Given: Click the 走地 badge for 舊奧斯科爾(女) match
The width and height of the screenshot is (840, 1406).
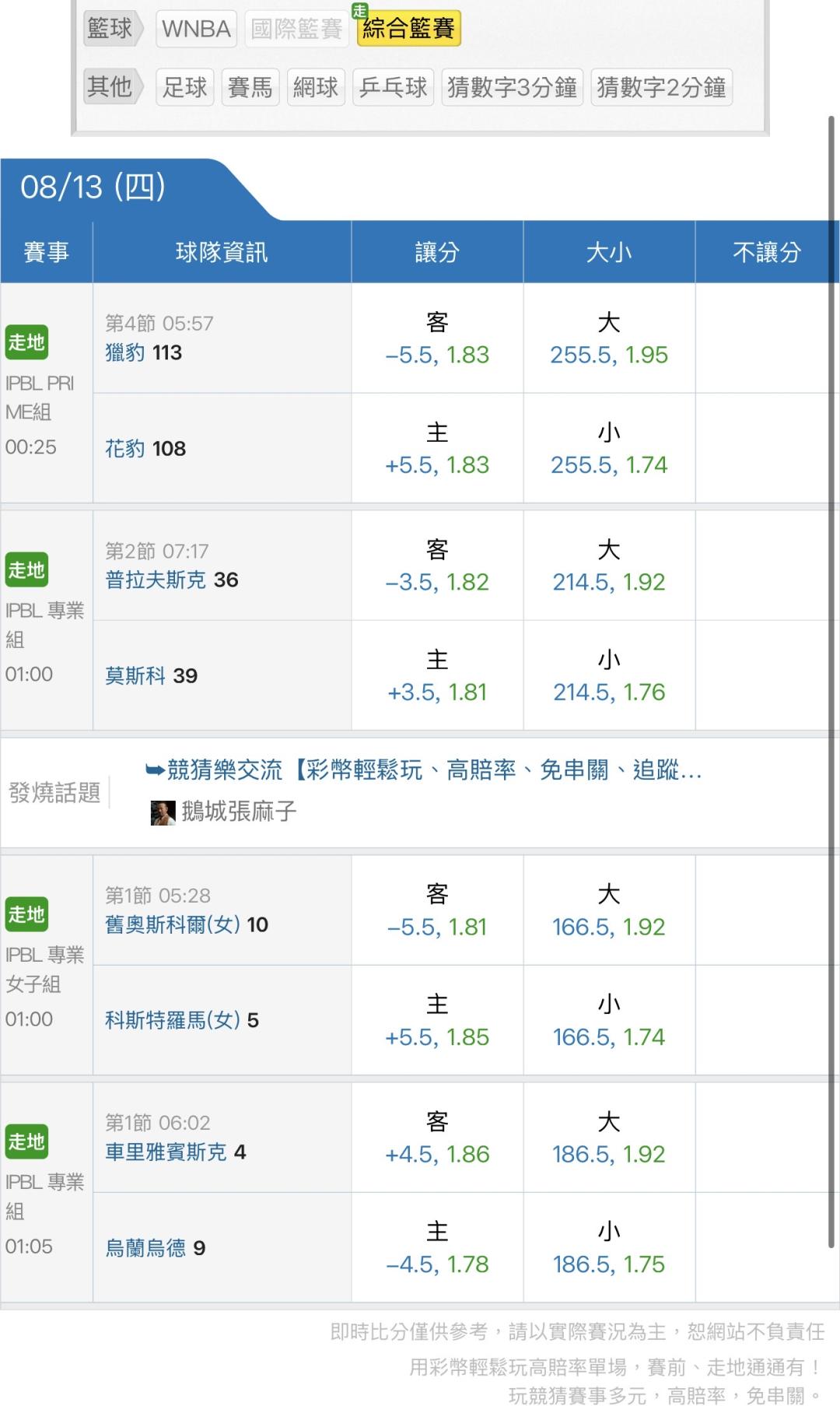Looking at the screenshot, I should point(26,914).
